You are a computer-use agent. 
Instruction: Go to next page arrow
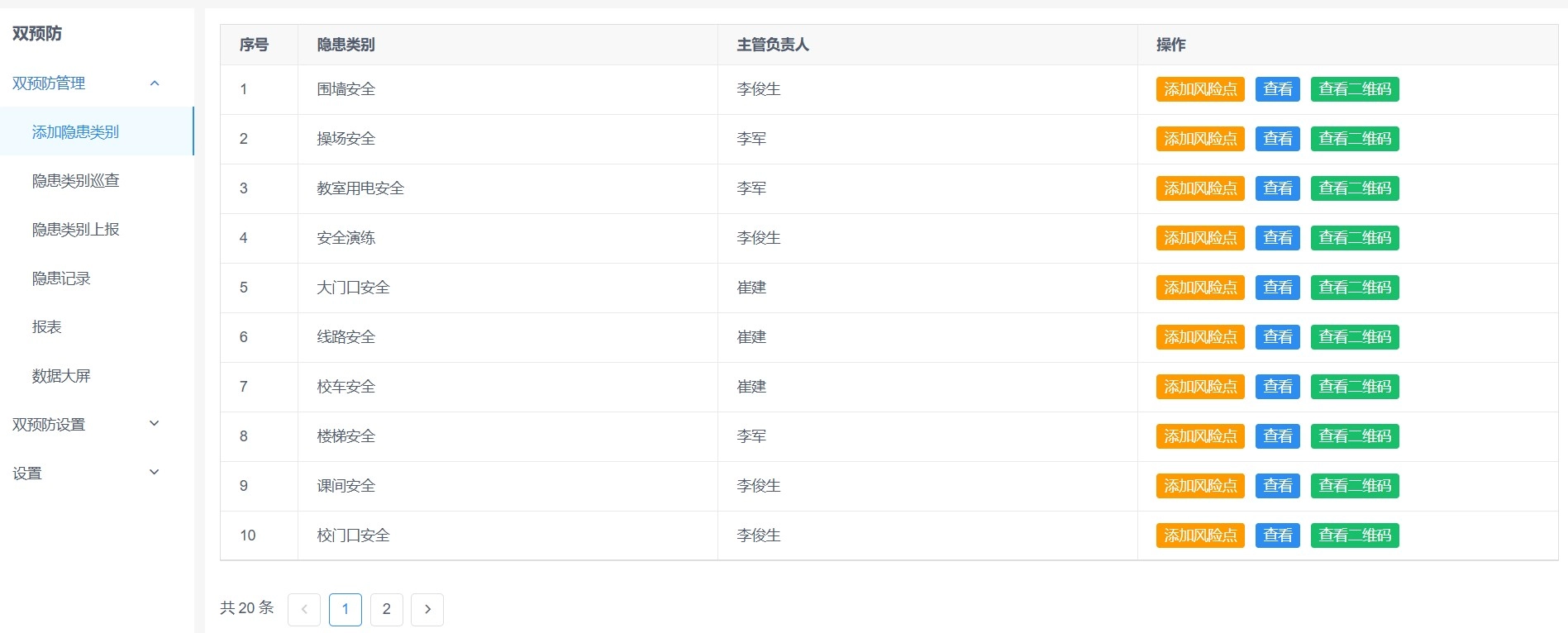[x=427, y=610]
